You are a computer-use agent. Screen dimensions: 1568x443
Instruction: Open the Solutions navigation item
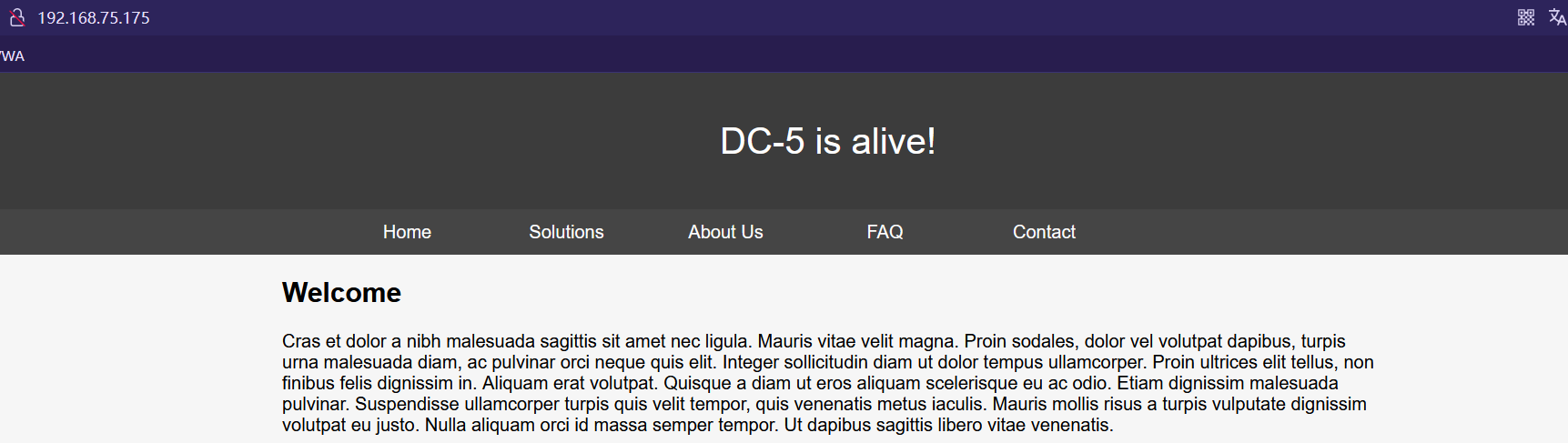(x=566, y=232)
